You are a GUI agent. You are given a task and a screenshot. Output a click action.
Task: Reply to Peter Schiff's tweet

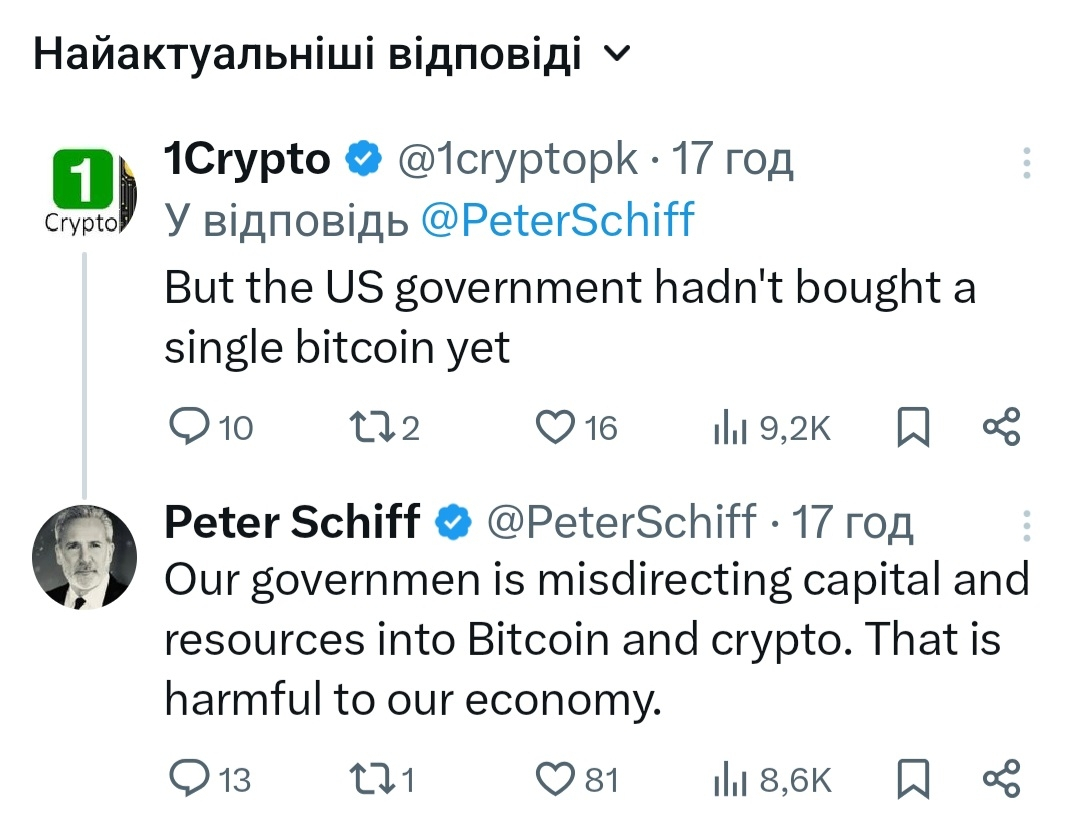(x=186, y=779)
